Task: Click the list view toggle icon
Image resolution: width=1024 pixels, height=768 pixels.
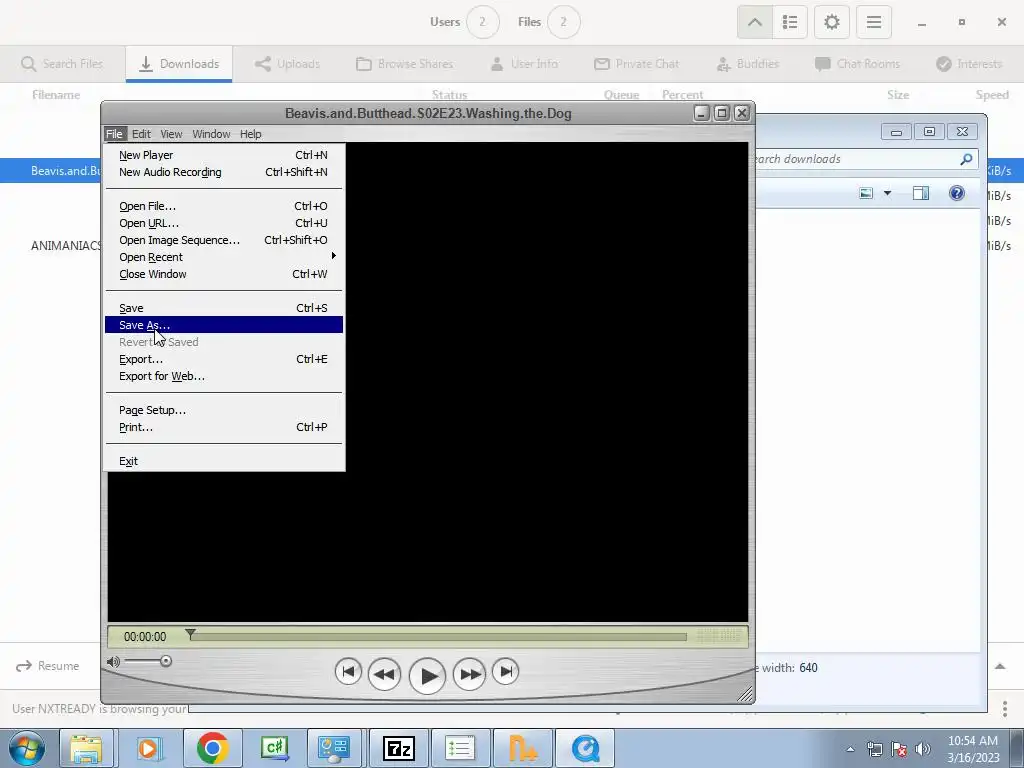Action: point(790,22)
